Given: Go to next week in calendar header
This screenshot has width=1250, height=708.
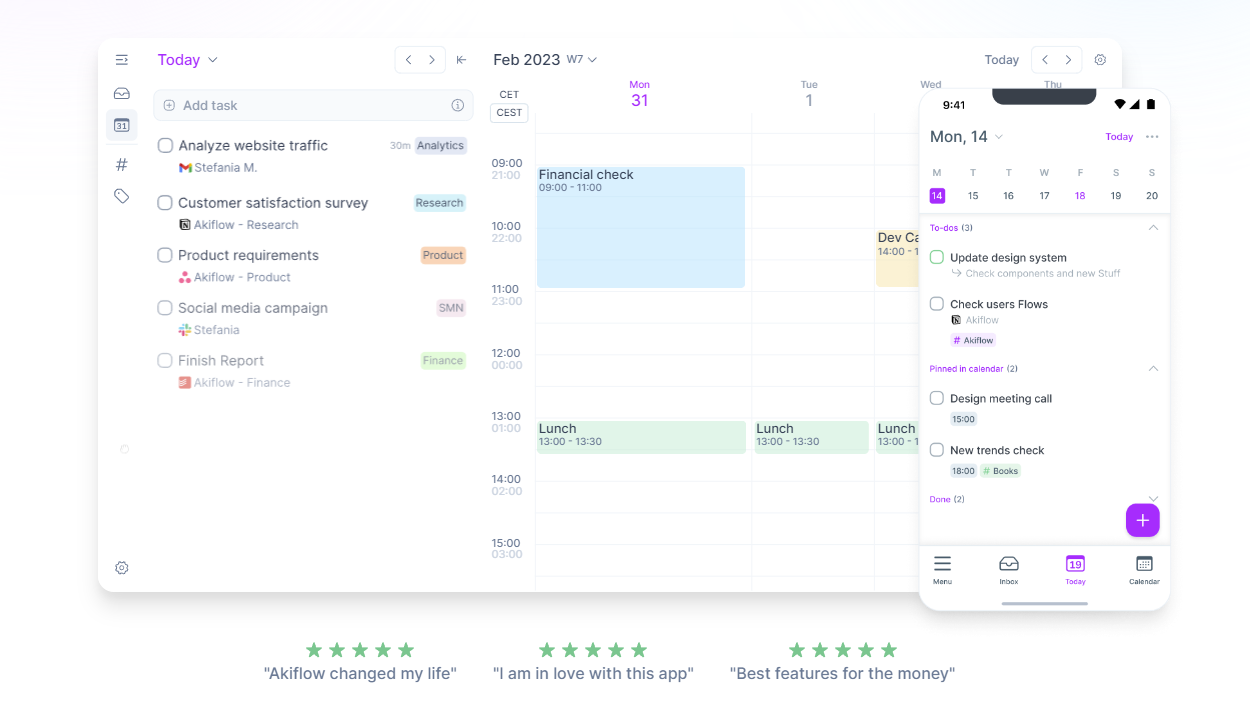Looking at the screenshot, I should click(1069, 60).
